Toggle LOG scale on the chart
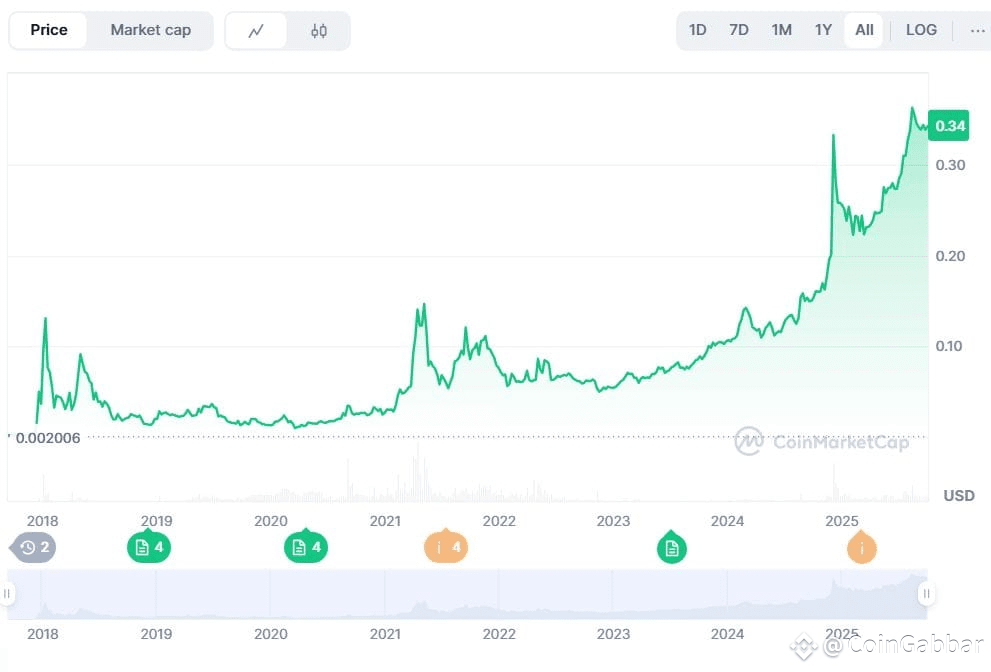The width and height of the screenshot is (991, 672). [921, 30]
